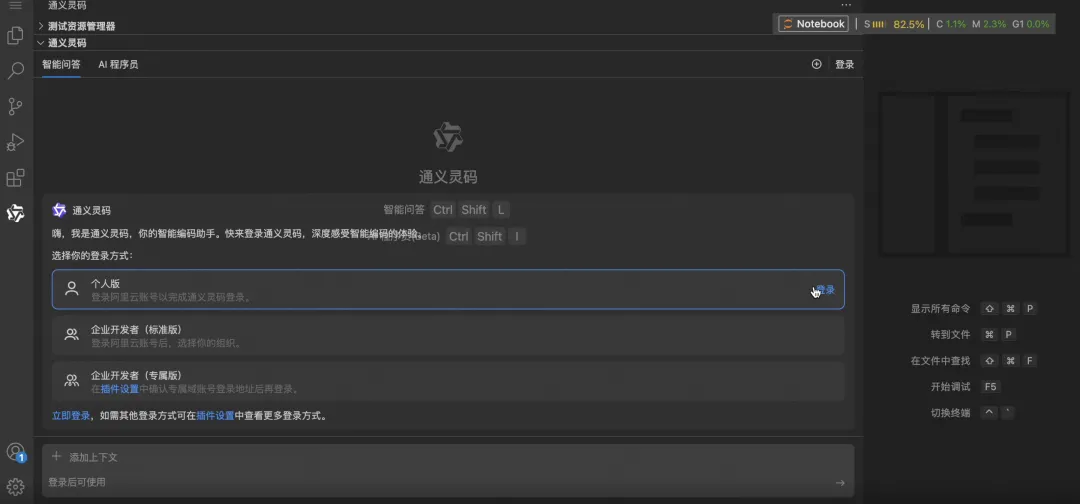The image size is (1080, 504).
Task: Choose the 企业开发者（专属版）login option
Action: tap(448, 381)
